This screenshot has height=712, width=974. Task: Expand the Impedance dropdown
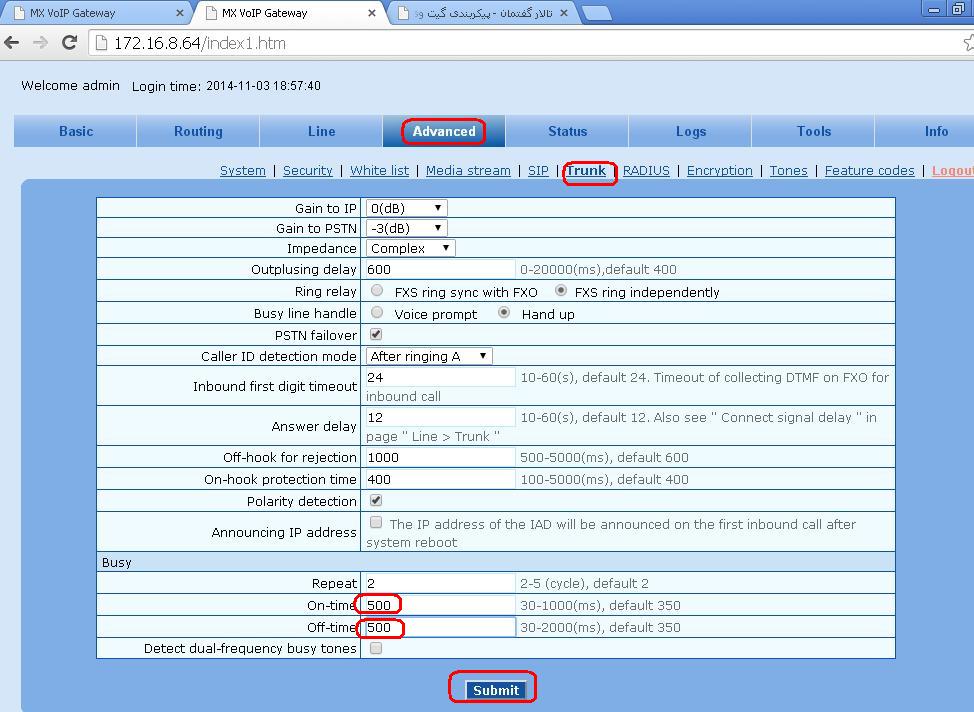pyautogui.click(x=410, y=248)
